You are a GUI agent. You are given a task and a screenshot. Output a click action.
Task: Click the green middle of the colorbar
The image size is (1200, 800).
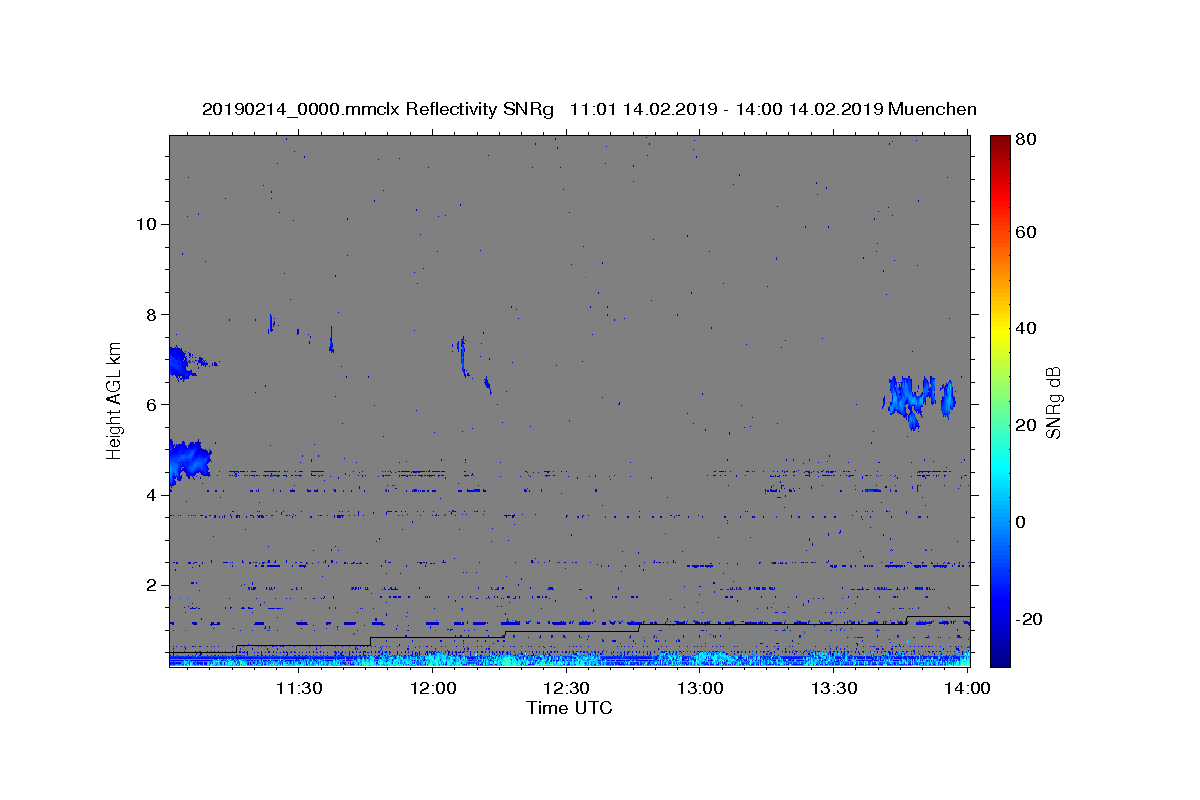tap(1000, 400)
